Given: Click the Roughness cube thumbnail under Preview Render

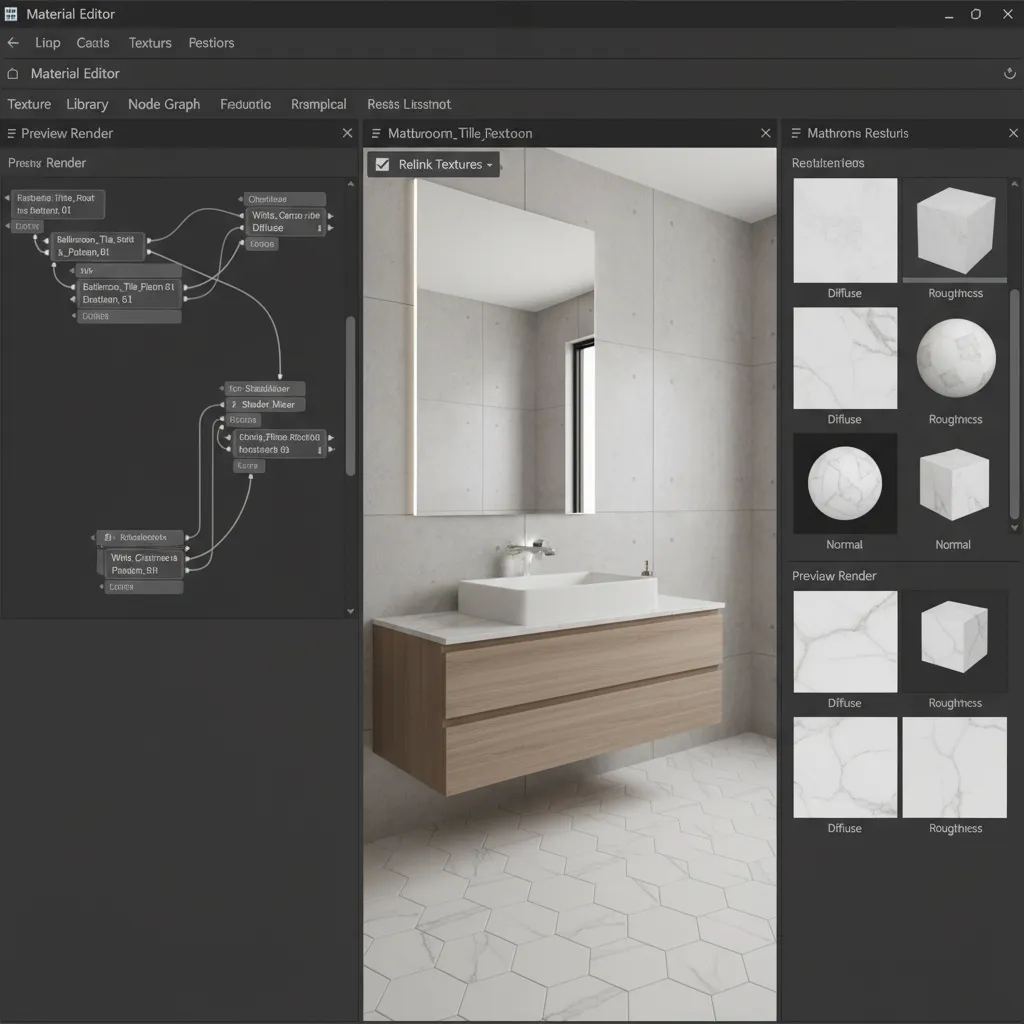Looking at the screenshot, I should (955, 641).
